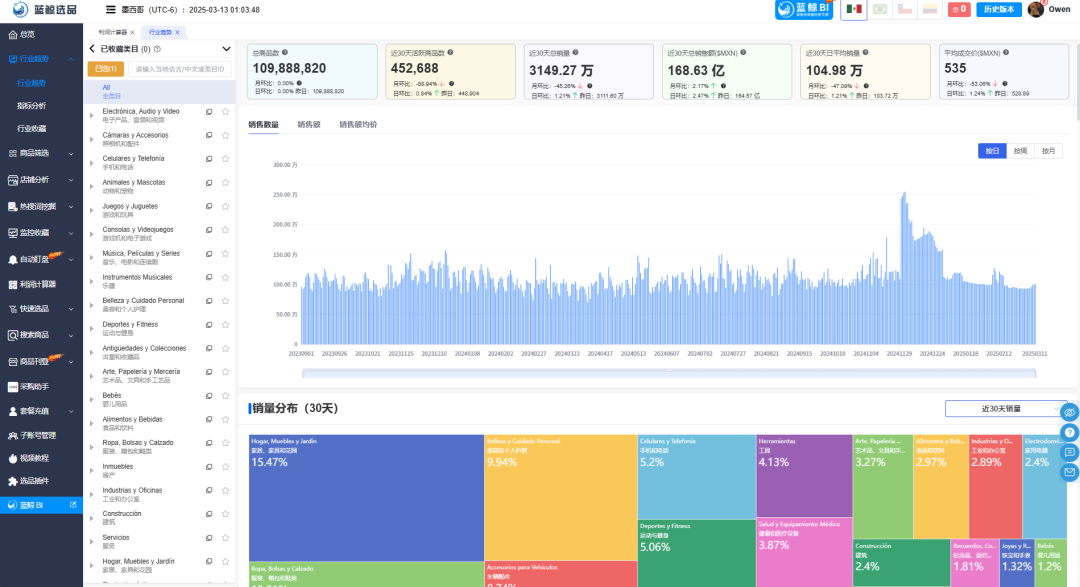Favorite Deportes y Fitness with the star
Image resolution: width=1080 pixels, height=587 pixels.
(x=225, y=325)
